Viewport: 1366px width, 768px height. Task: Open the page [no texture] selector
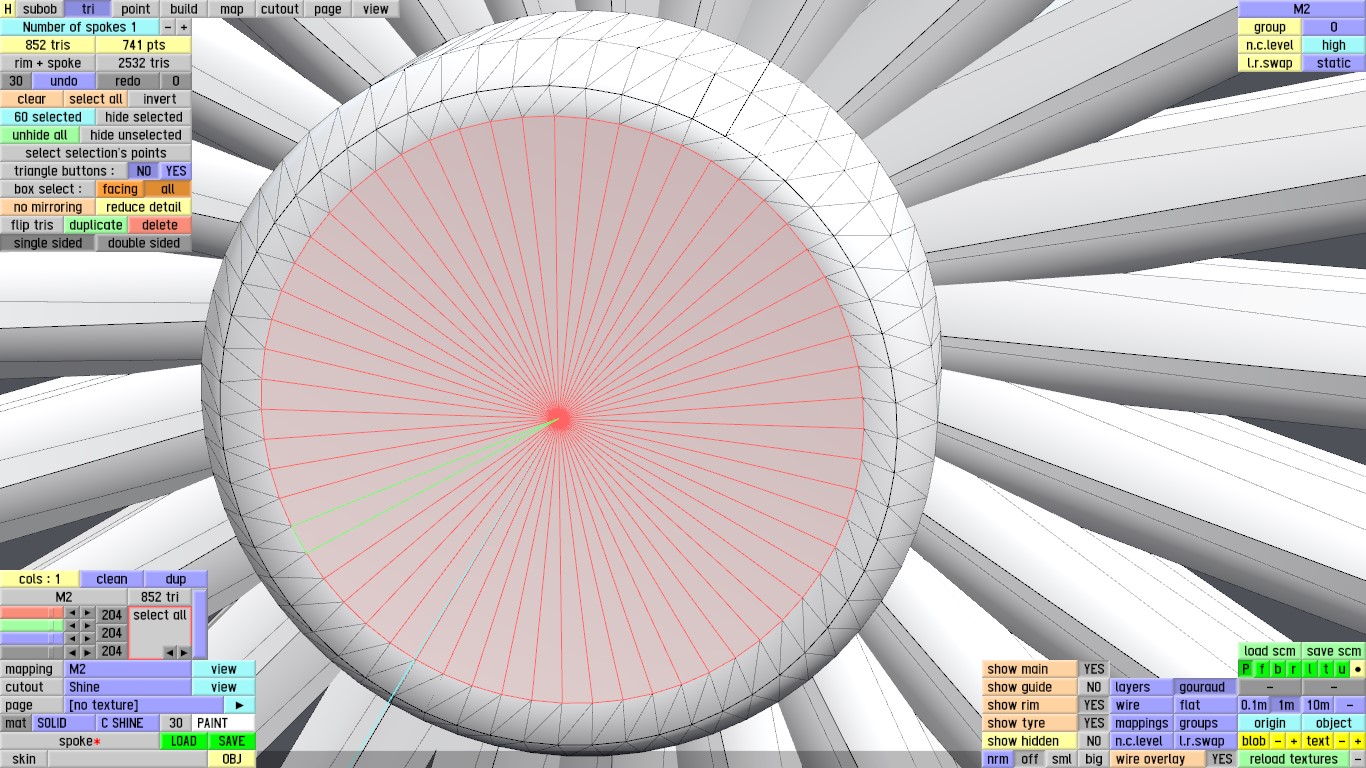(x=144, y=705)
